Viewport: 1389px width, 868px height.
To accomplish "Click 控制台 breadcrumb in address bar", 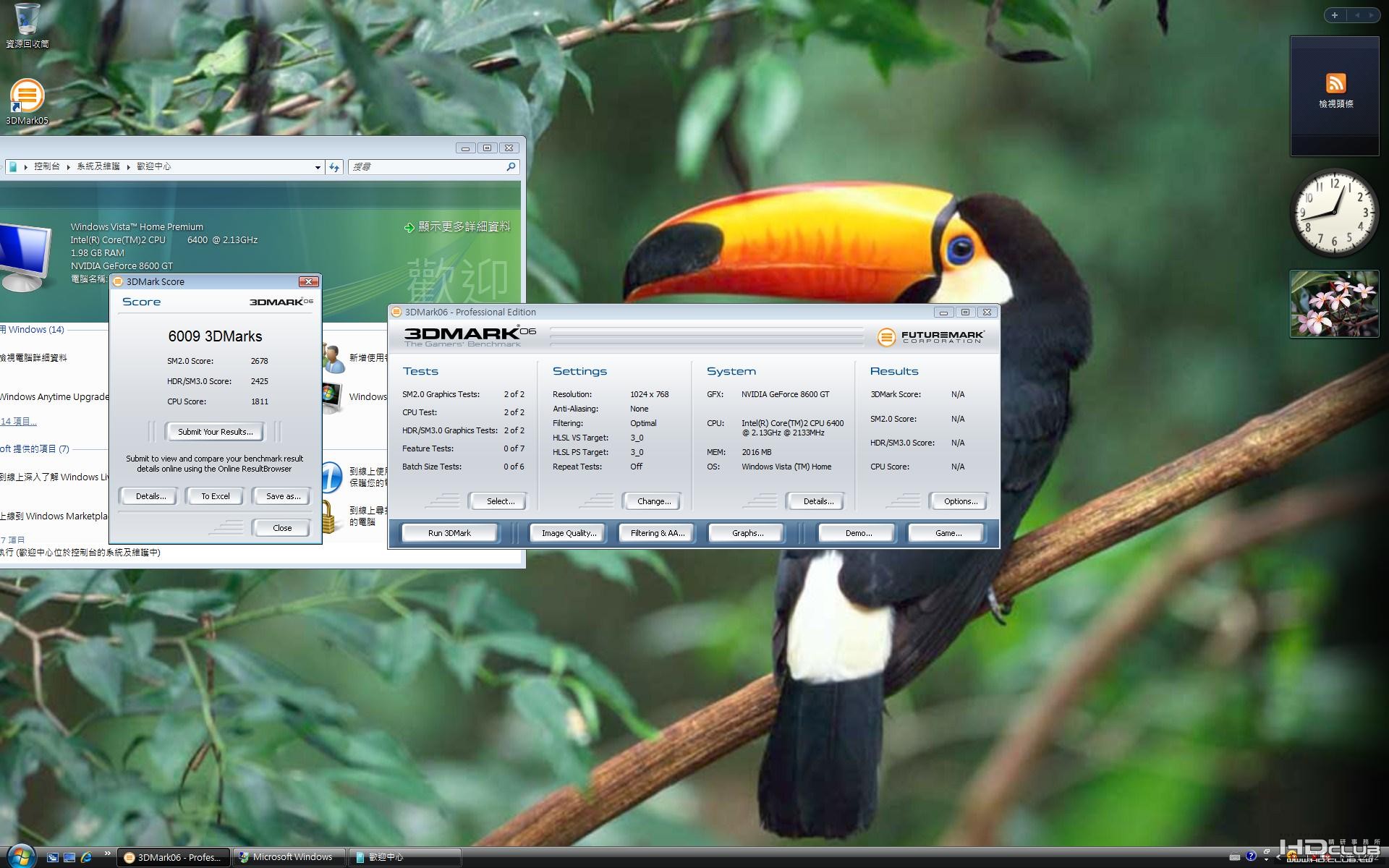I will (x=47, y=166).
